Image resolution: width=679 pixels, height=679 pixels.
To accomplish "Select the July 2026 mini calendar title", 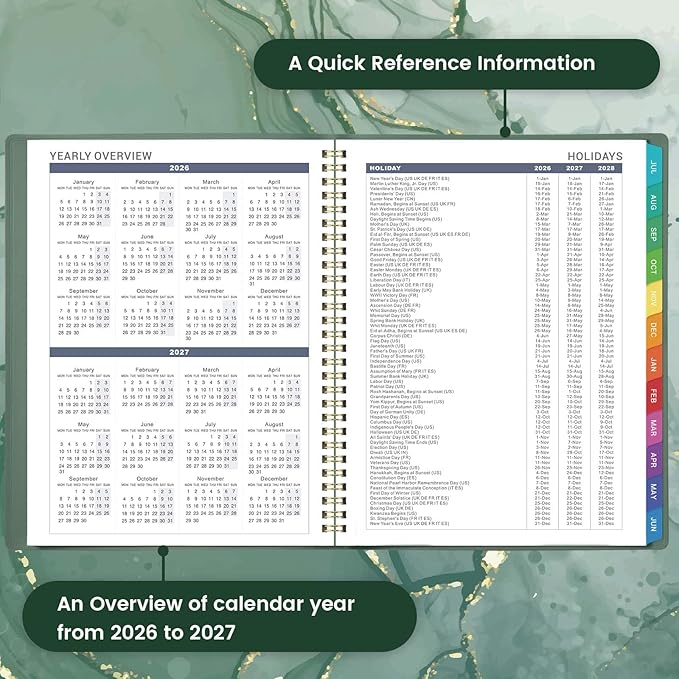I will [x=210, y=236].
